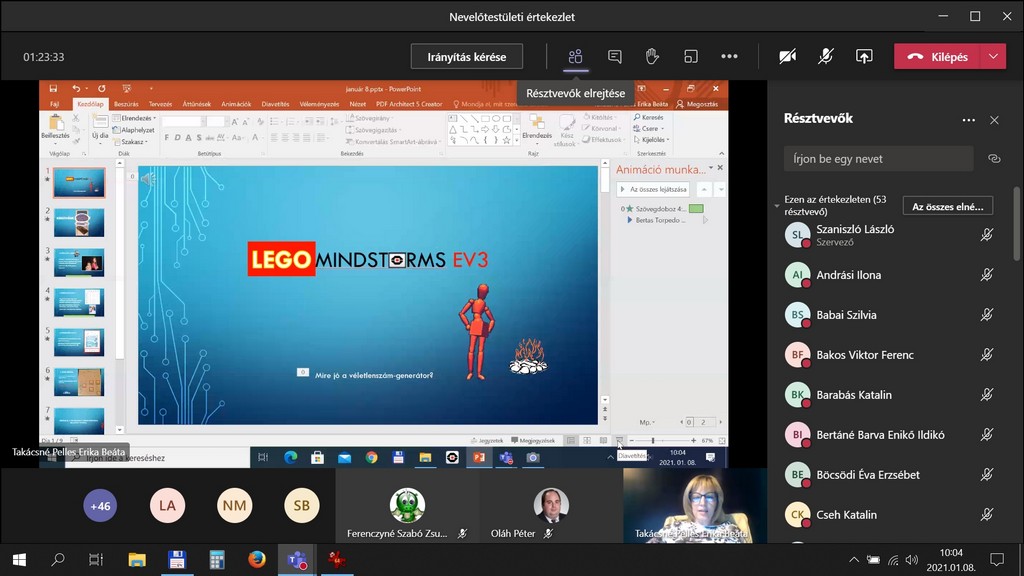Image resolution: width=1024 pixels, height=576 pixels.
Task: Select participant Bakos Viktor Ferenc
Action: (x=889, y=355)
